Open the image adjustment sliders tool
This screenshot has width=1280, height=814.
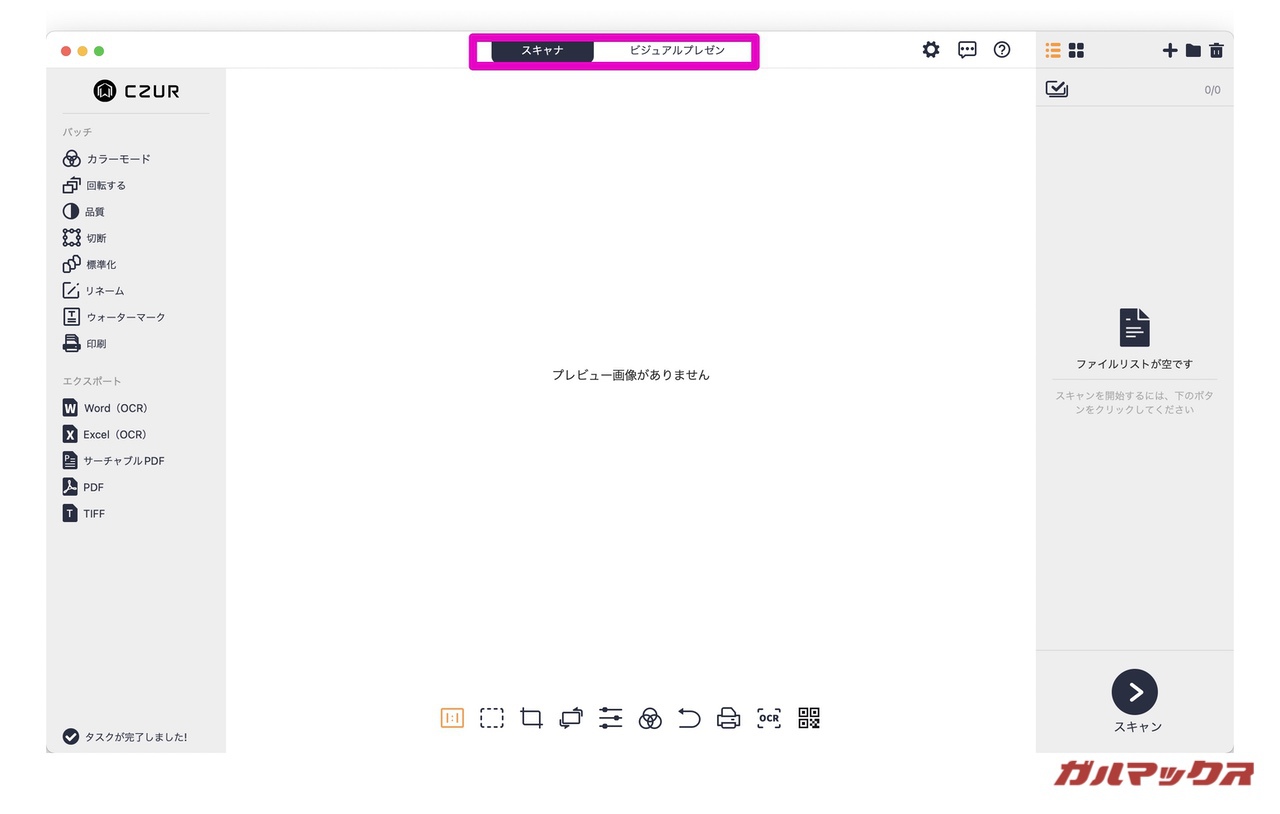(610, 718)
